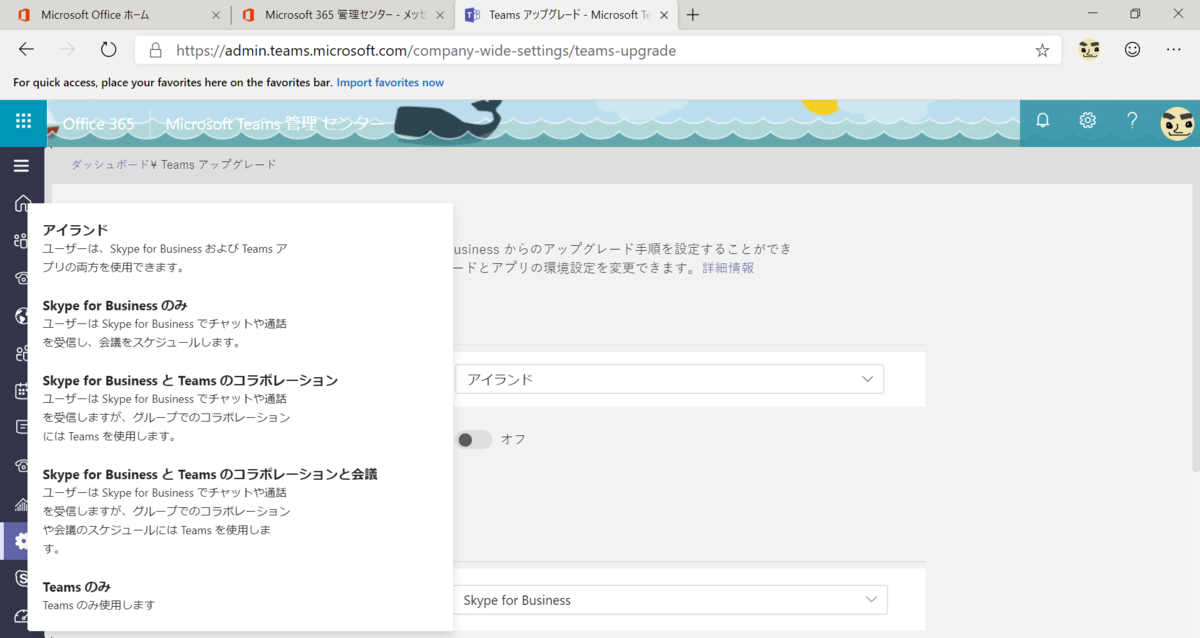The image size is (1200, 638).
Task: Open notifications bell in Teams header
Action: tap(1043, 121)
